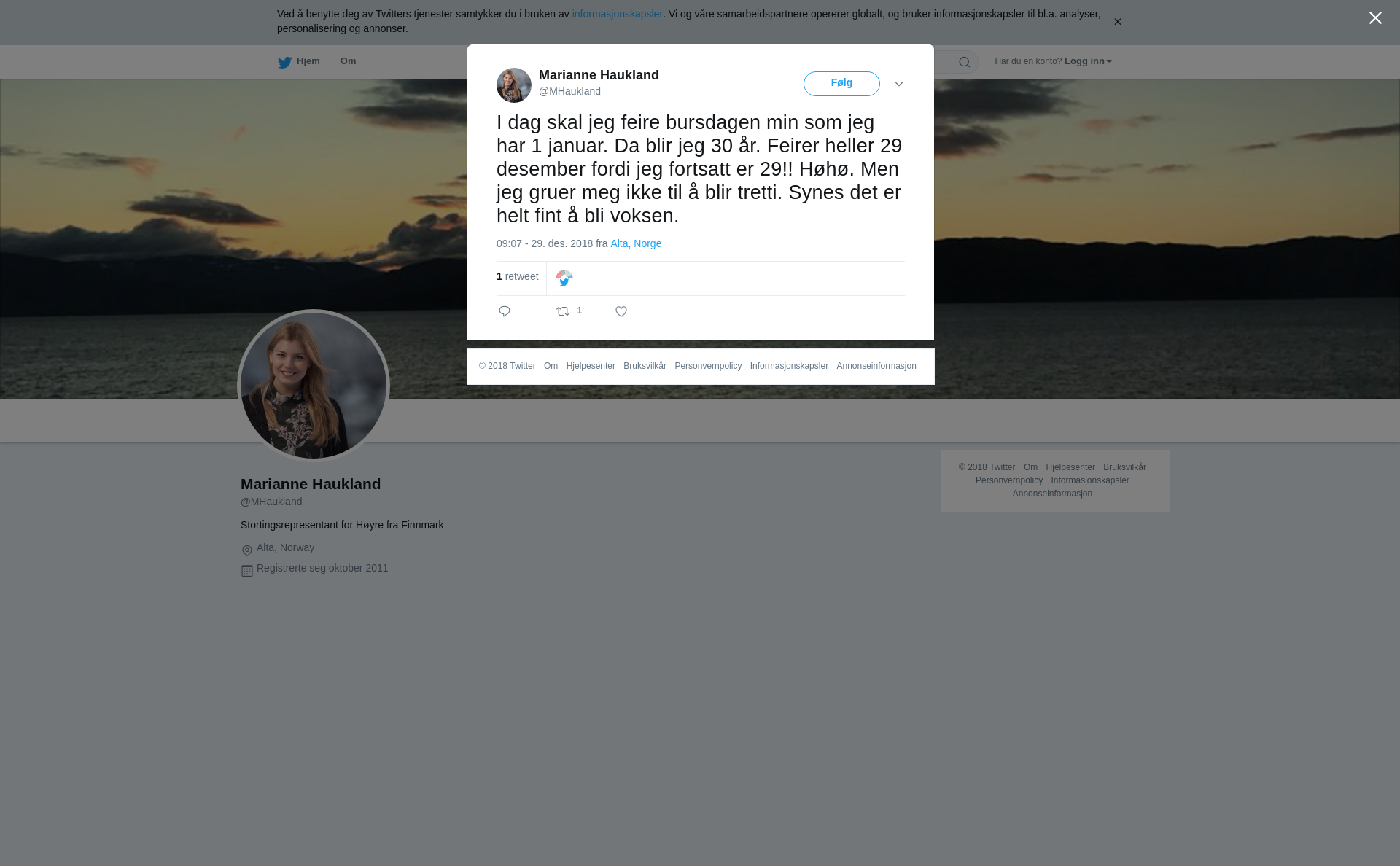Open Hjelpesenter link in modal footer
The height and width of the screenshot is (866, 1400).
pos(591,366)
